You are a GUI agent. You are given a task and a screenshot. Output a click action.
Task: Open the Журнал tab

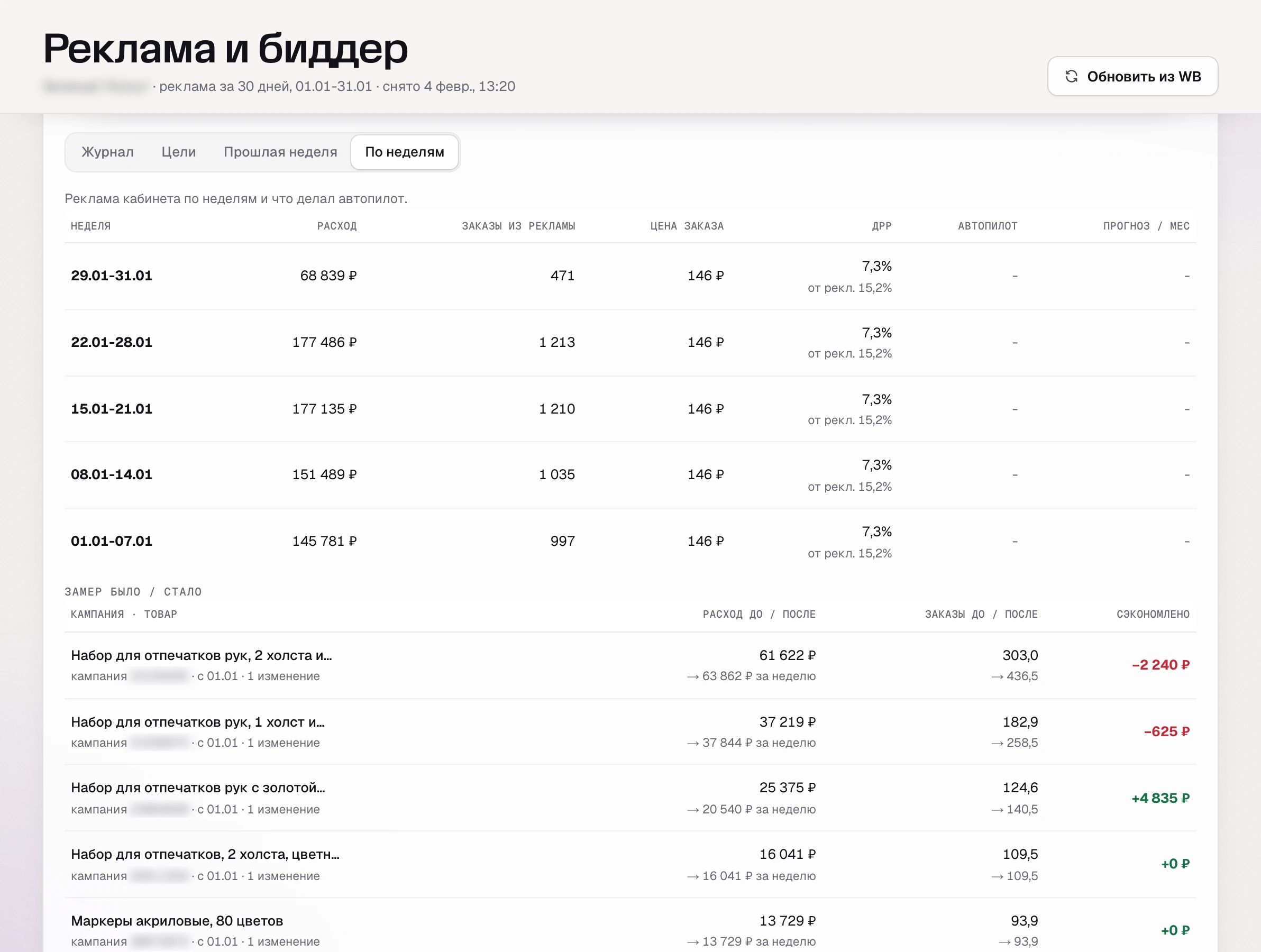click(107, 152)
